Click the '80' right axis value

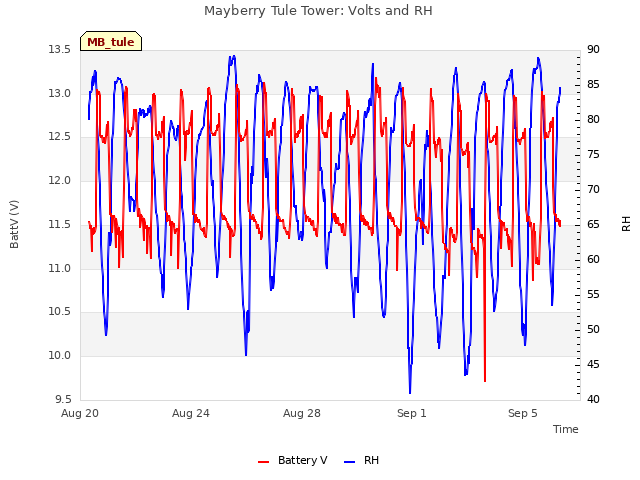[593, 120]
